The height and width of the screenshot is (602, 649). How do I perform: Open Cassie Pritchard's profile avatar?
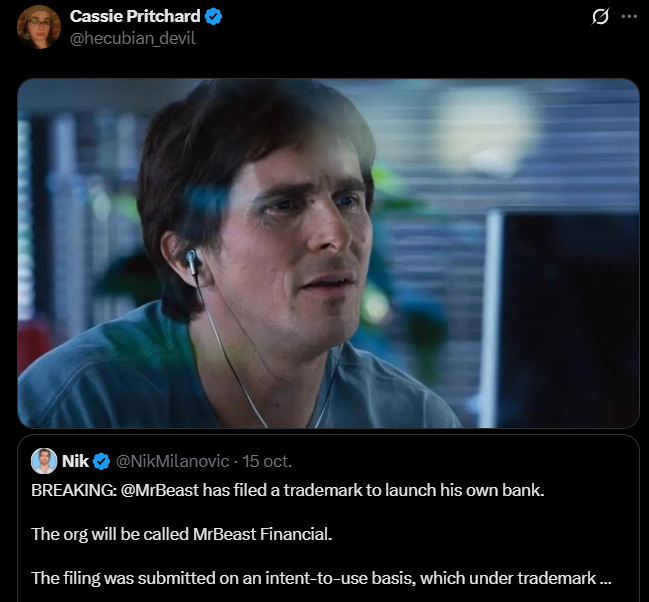[x=39, y=27]
